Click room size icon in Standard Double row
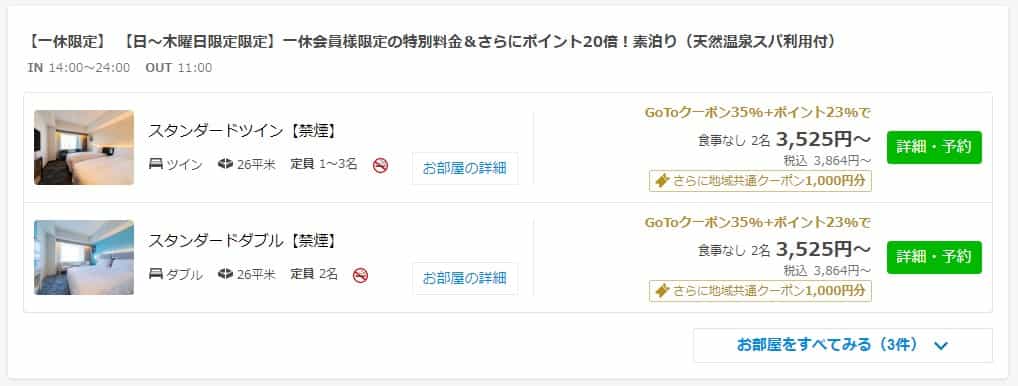 pos(225,274)
